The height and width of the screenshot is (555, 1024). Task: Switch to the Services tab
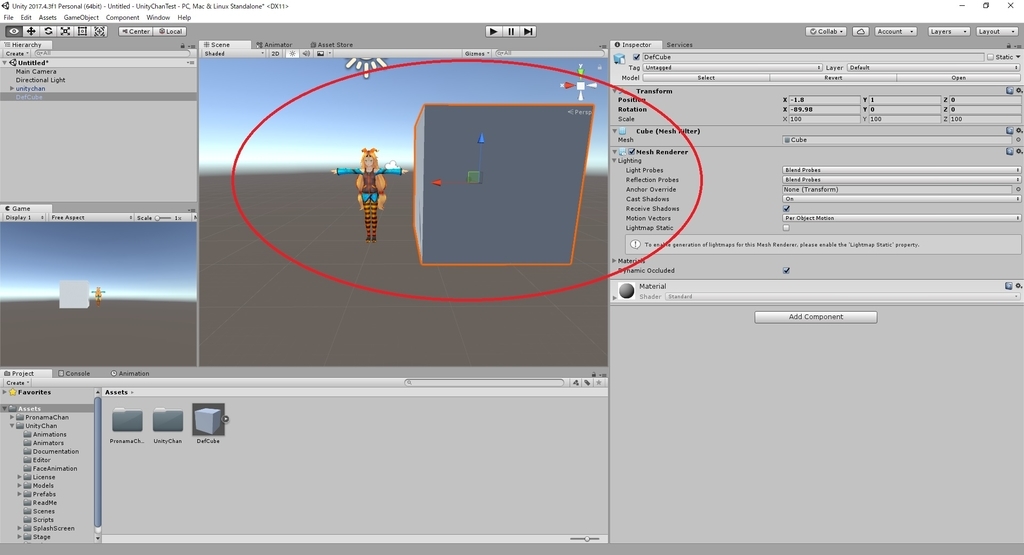coord(679,44)
